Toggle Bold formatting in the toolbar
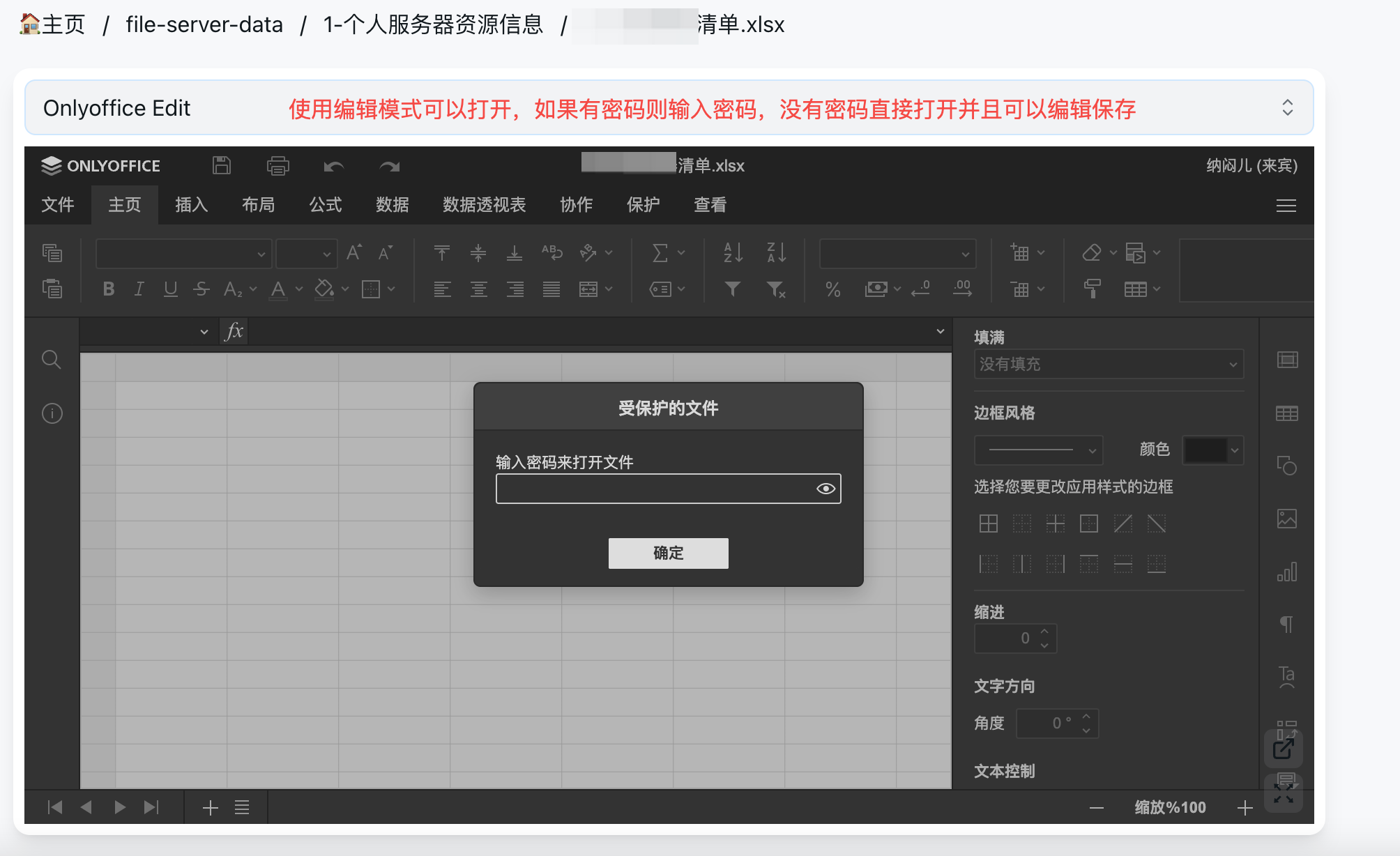 109,289
